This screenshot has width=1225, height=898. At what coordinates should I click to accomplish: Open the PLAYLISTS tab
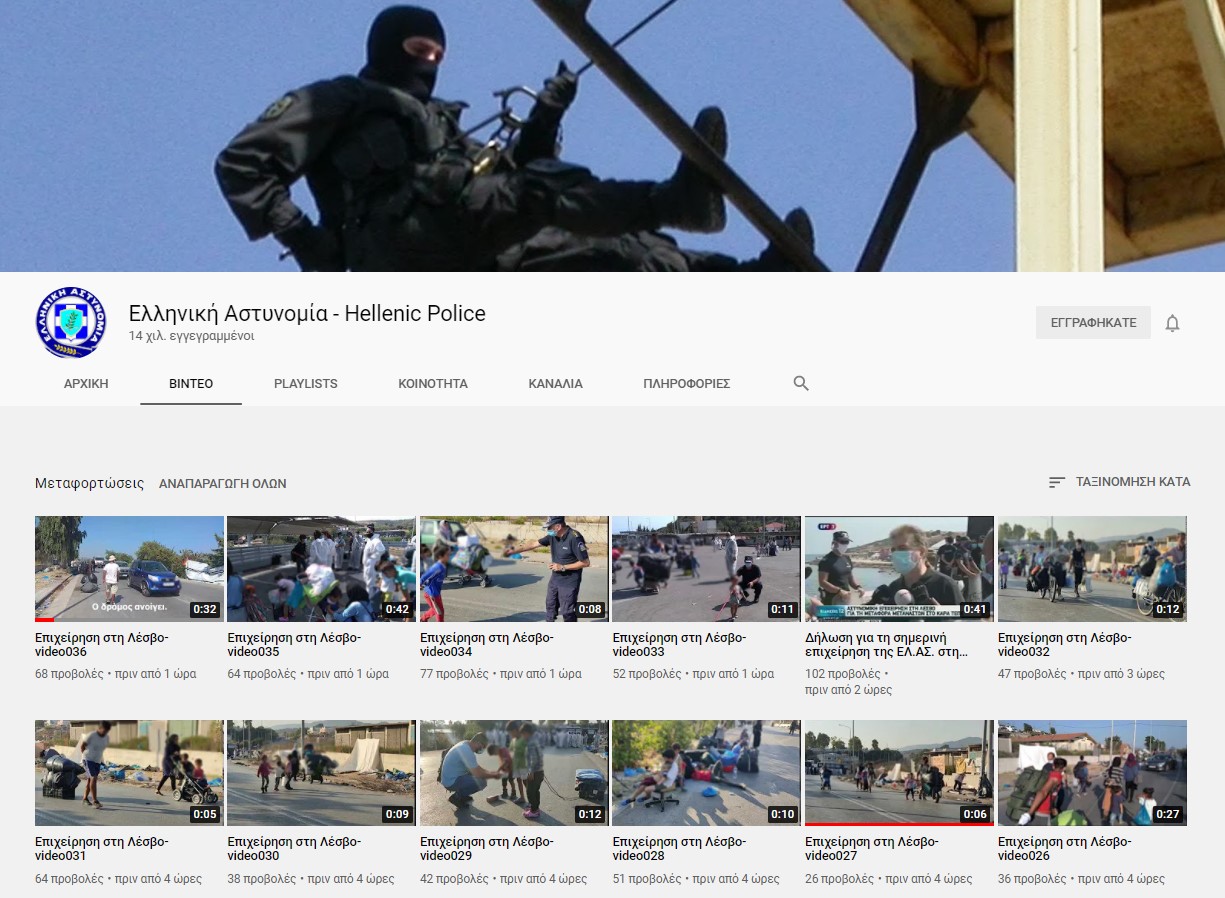coord(305,384)
